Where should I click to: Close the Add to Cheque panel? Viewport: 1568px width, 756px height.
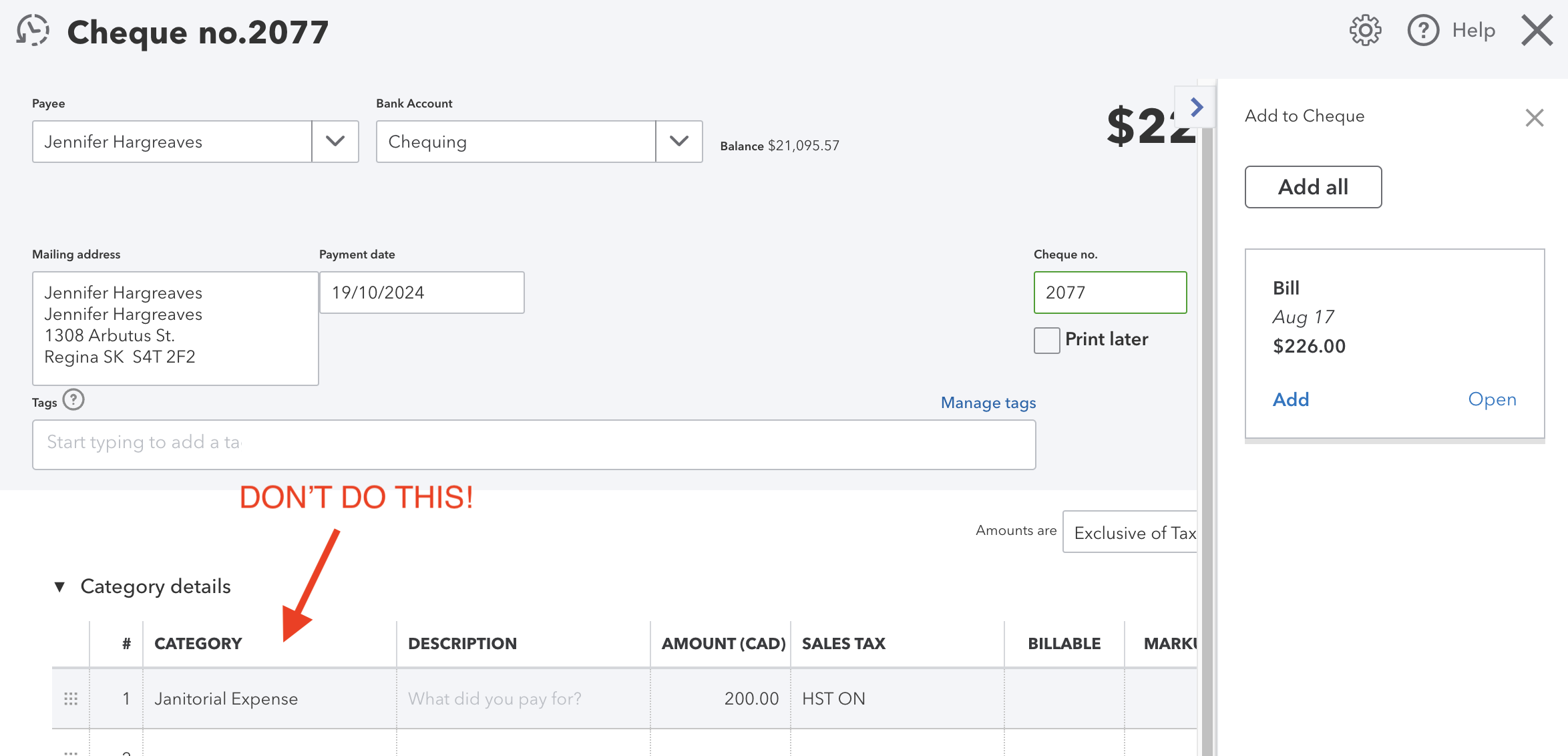(x=1535, y=117)
